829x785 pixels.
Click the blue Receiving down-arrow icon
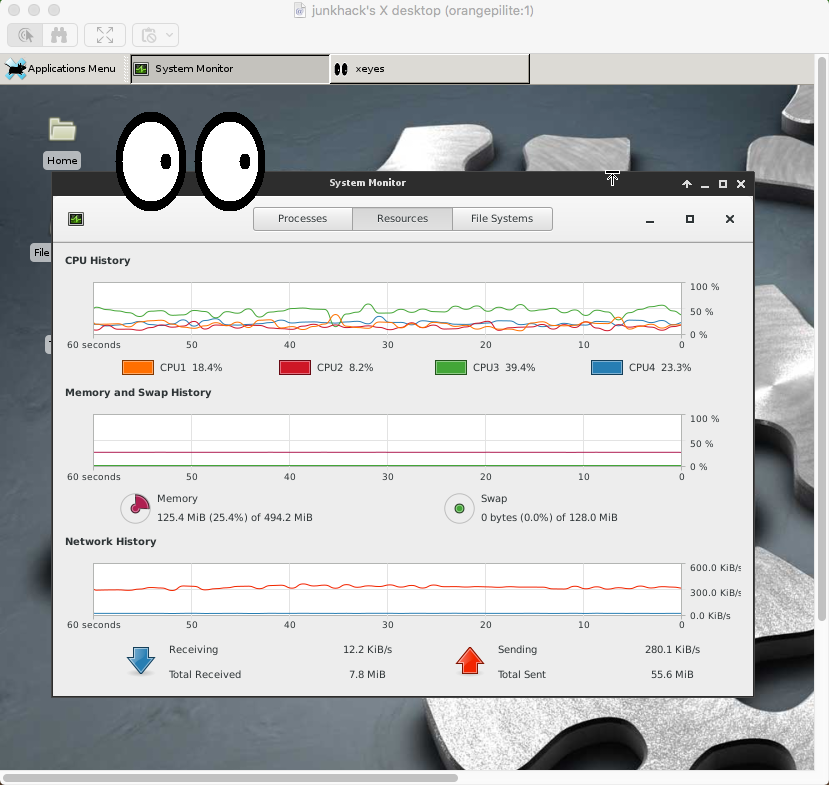click(x=141, y=661)
